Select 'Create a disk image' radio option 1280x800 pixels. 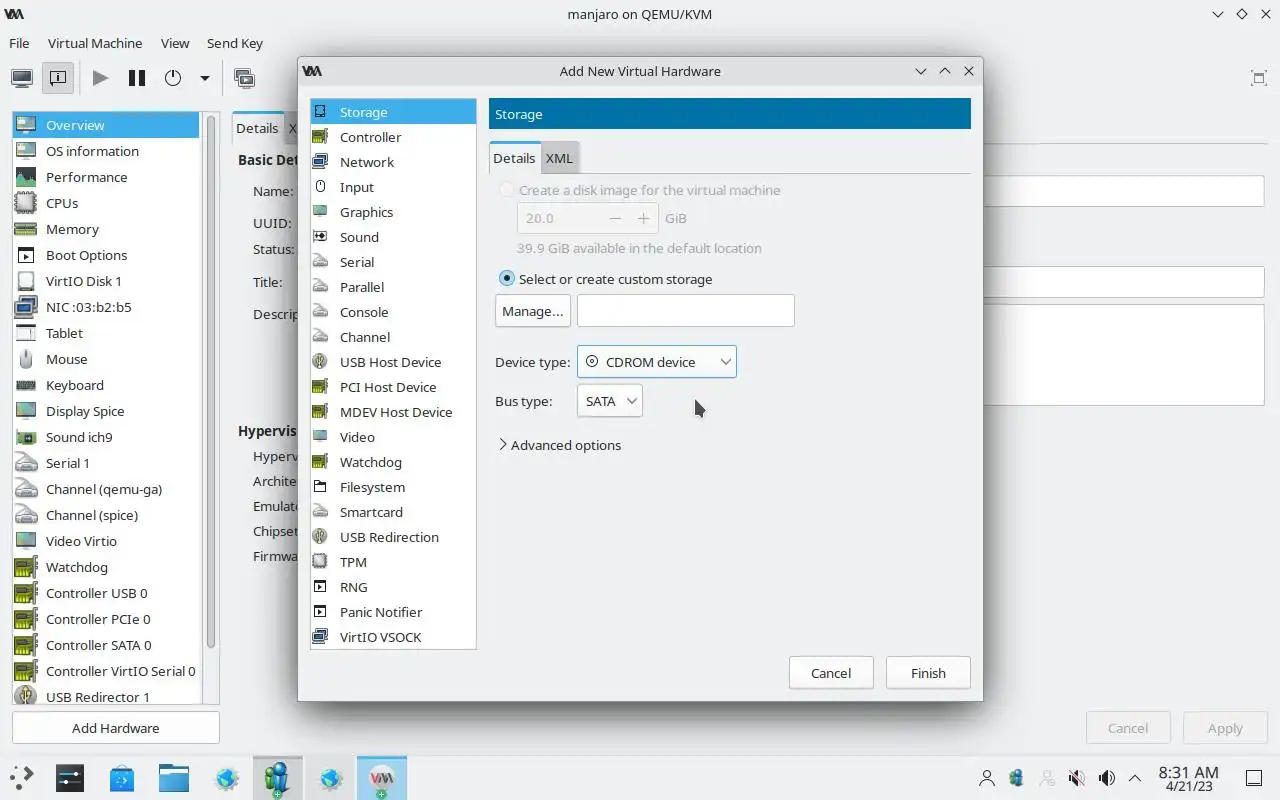(507, 190)
